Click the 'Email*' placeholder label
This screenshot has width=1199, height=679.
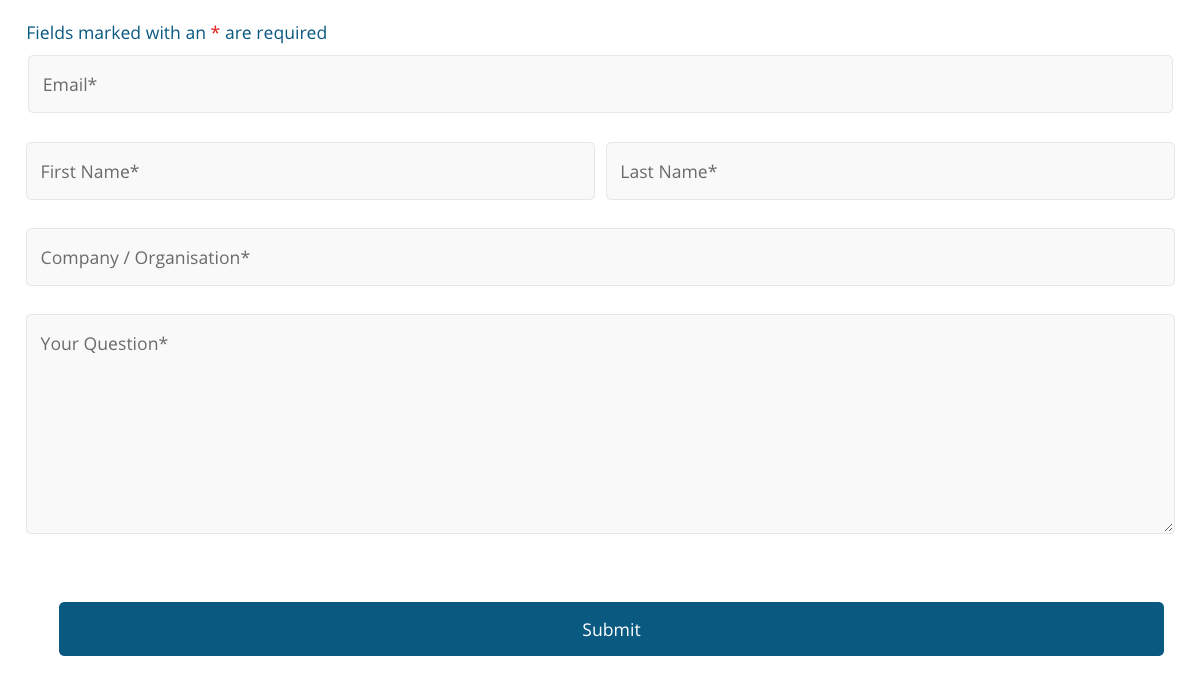coord(70,85)
